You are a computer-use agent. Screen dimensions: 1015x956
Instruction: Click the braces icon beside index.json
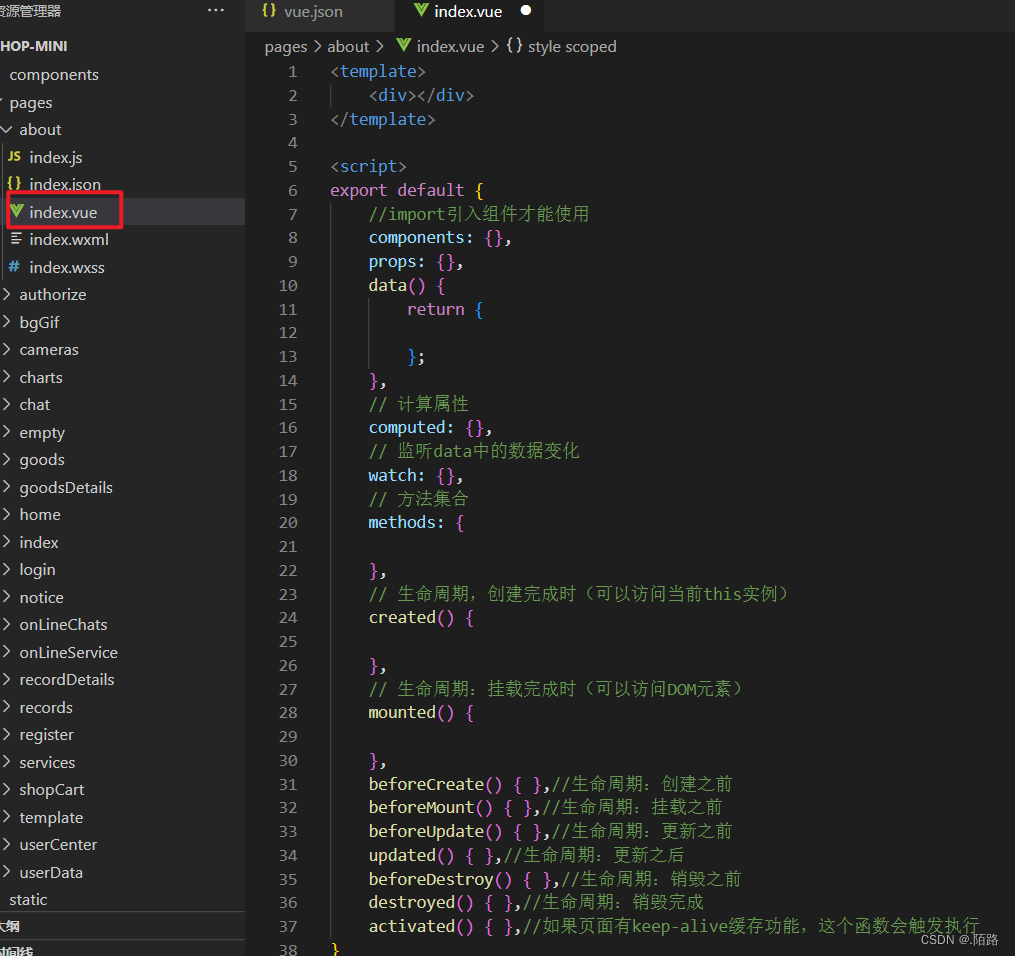(x=14, y=184)
